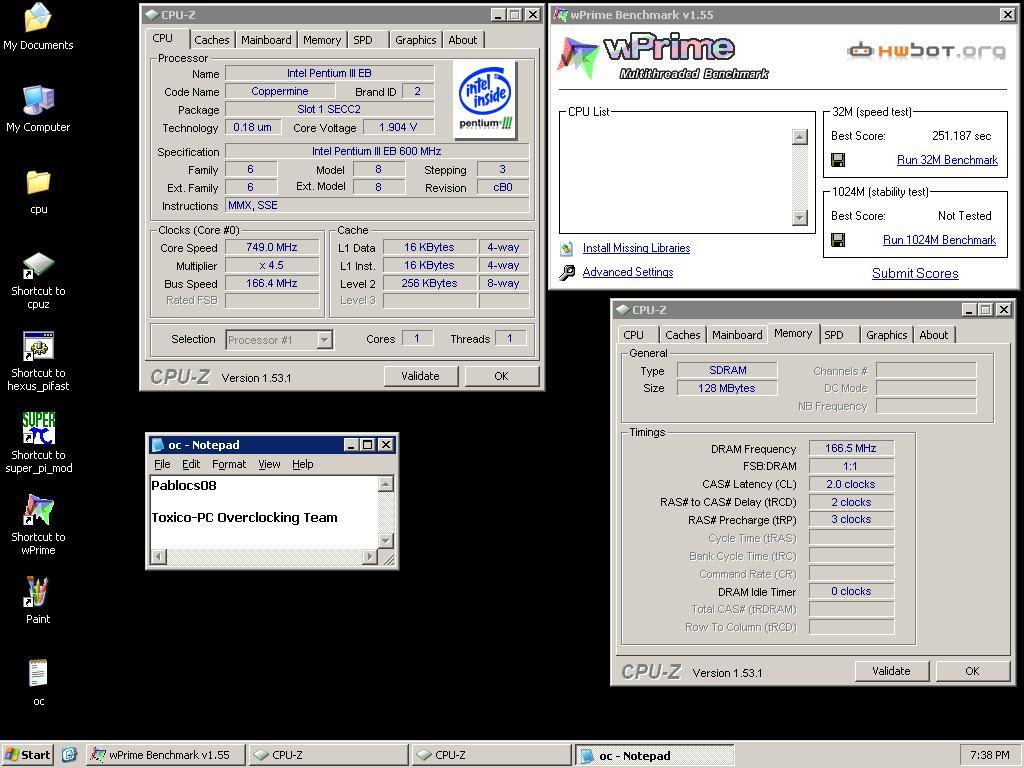Image resolution: width=1024 pixels, height=768 pixels.
Task: Click the floppy save icon under 32M test
Action: pos(838,160)
